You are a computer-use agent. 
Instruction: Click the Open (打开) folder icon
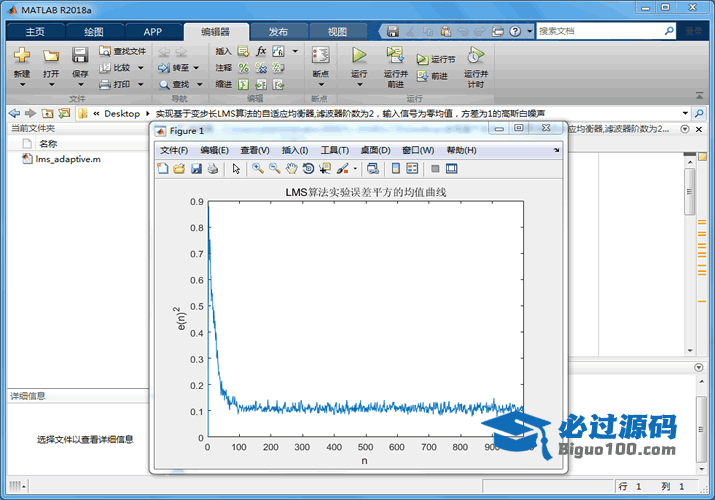(x=51, y=56)
